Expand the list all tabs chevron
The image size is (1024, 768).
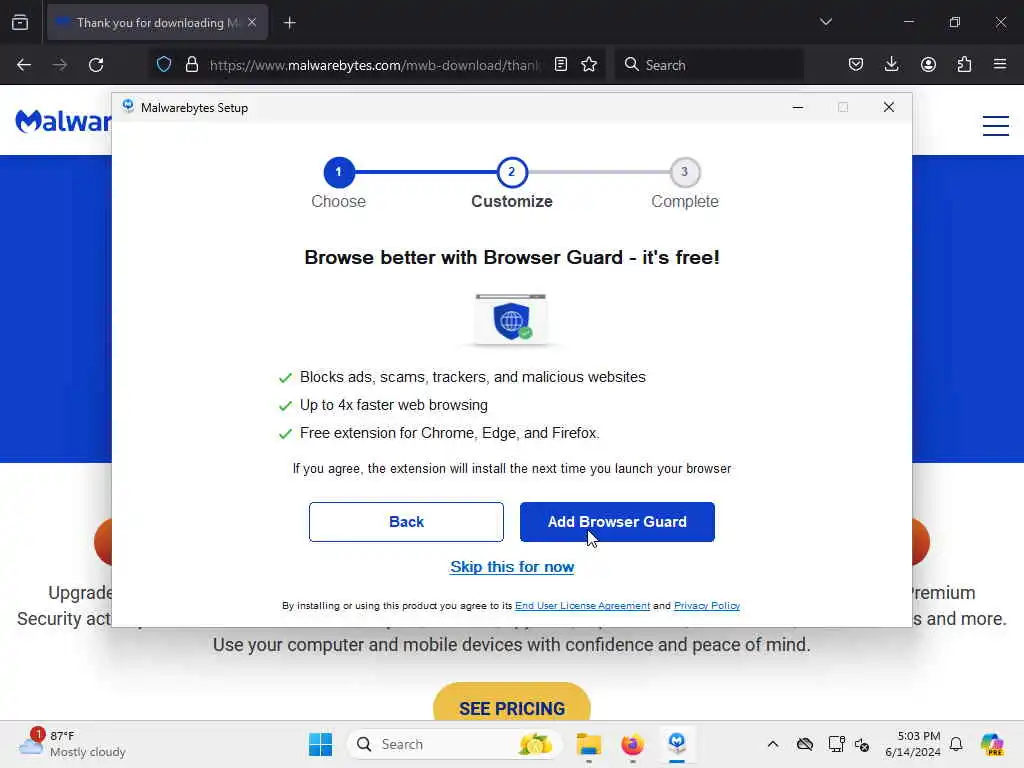pyautogui.click(x=825, y=22)
